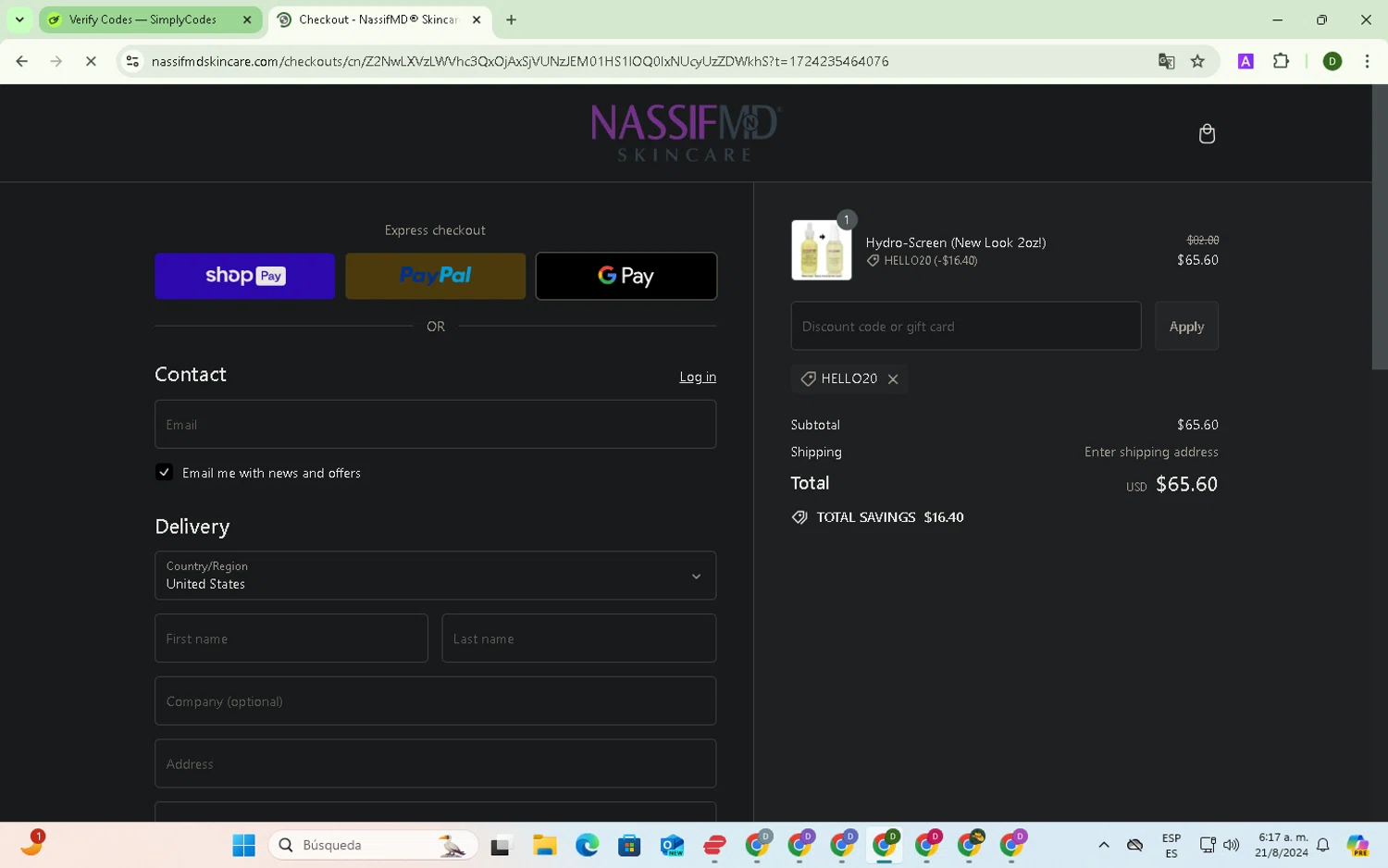
Task: Open the Copilot PRE icon in tray
Action: click(x=1357, y=845)
